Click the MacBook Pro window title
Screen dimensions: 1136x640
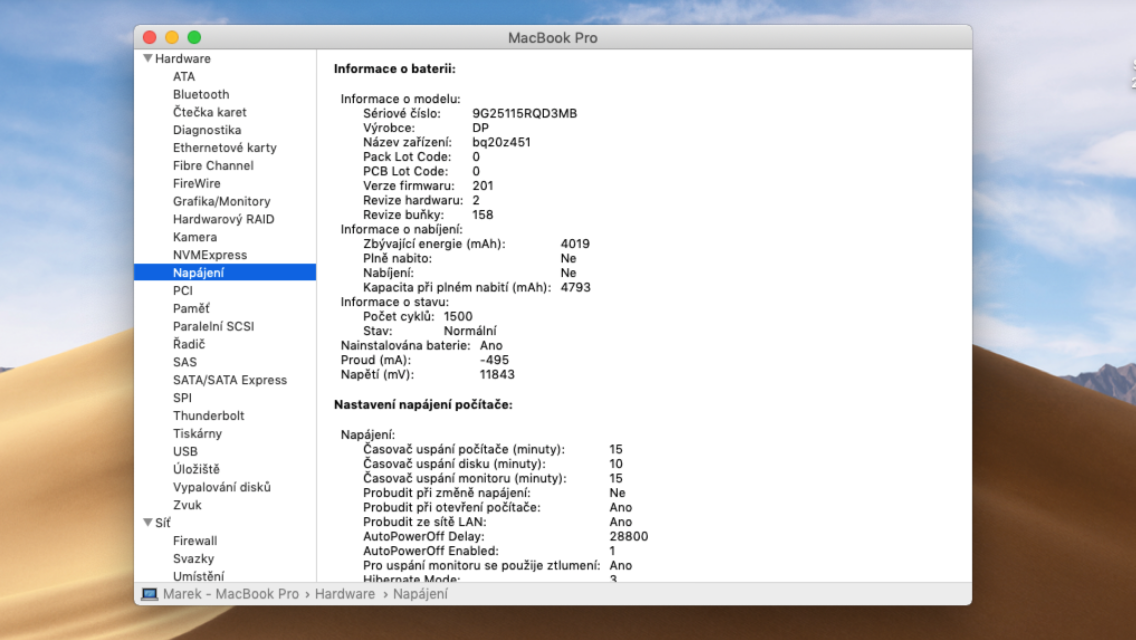pyautogui.click(x=553, y=38)
